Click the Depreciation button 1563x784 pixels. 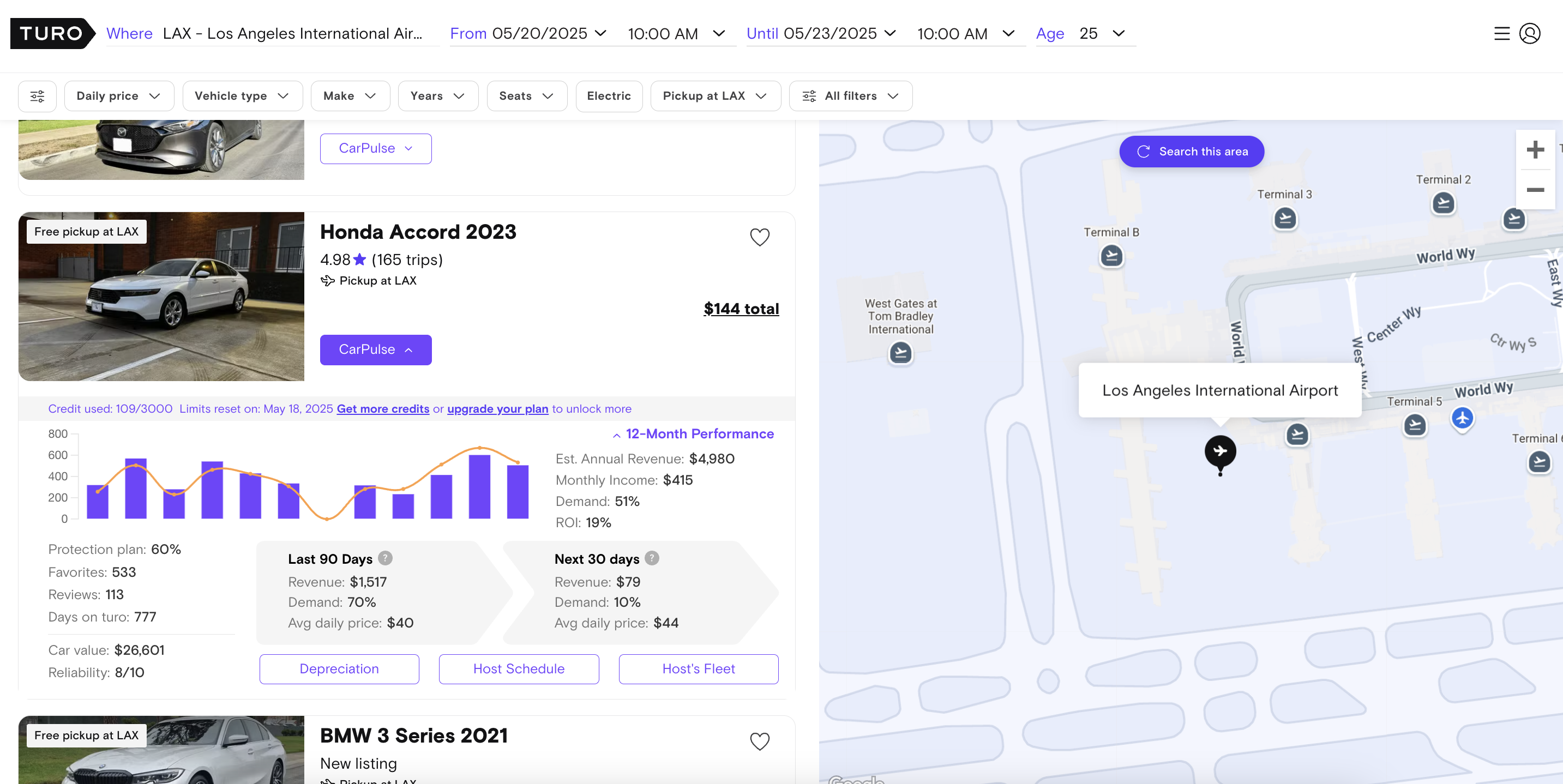339,669
